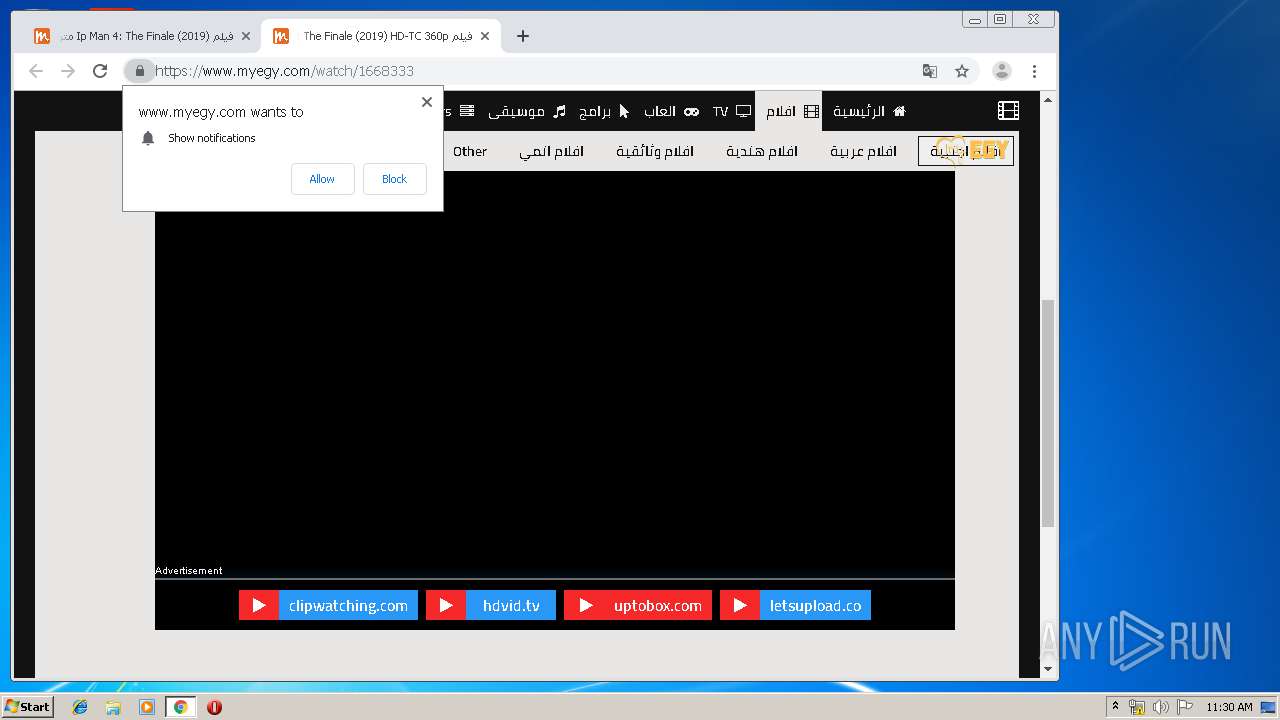Open the افلام movies menu item
The height and width of the screenshot is (720, 1280).
tap(790, 111)
